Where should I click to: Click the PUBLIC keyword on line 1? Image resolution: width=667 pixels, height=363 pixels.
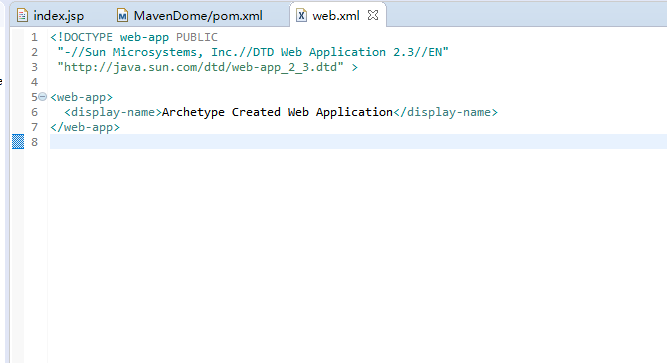tap(197, 37)
